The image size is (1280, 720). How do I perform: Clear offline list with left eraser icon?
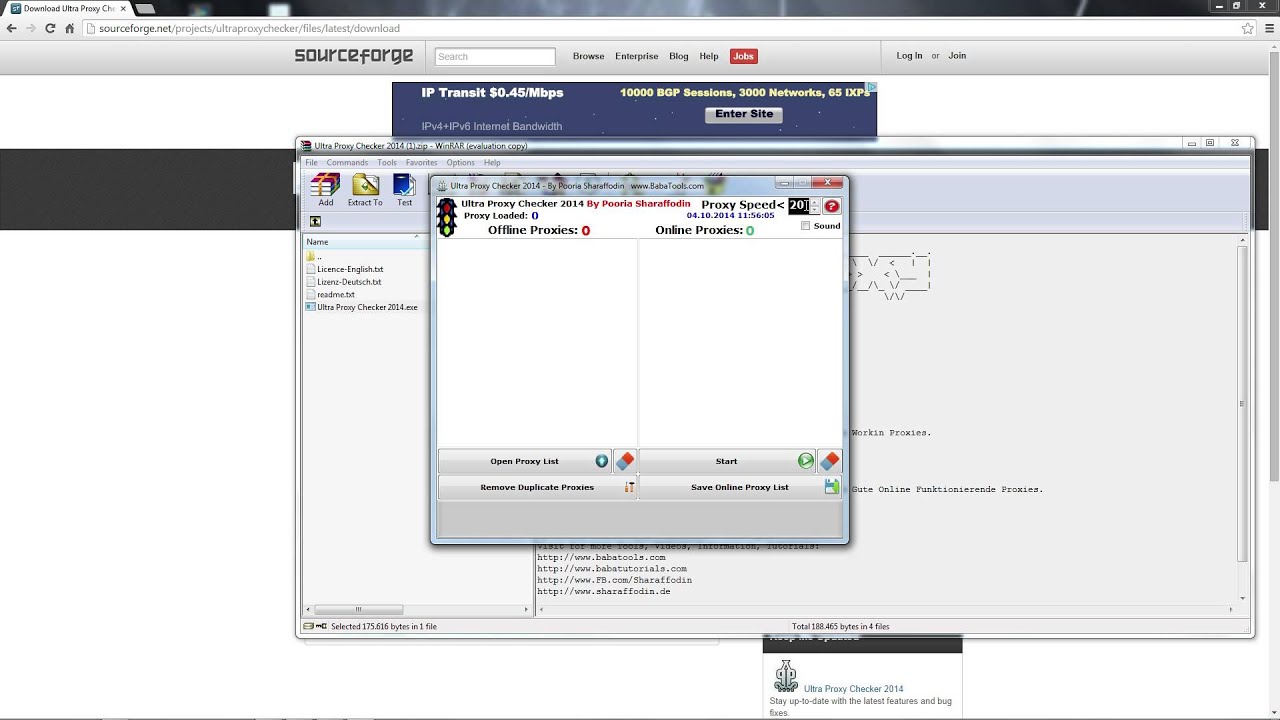(x=625, y=461)
